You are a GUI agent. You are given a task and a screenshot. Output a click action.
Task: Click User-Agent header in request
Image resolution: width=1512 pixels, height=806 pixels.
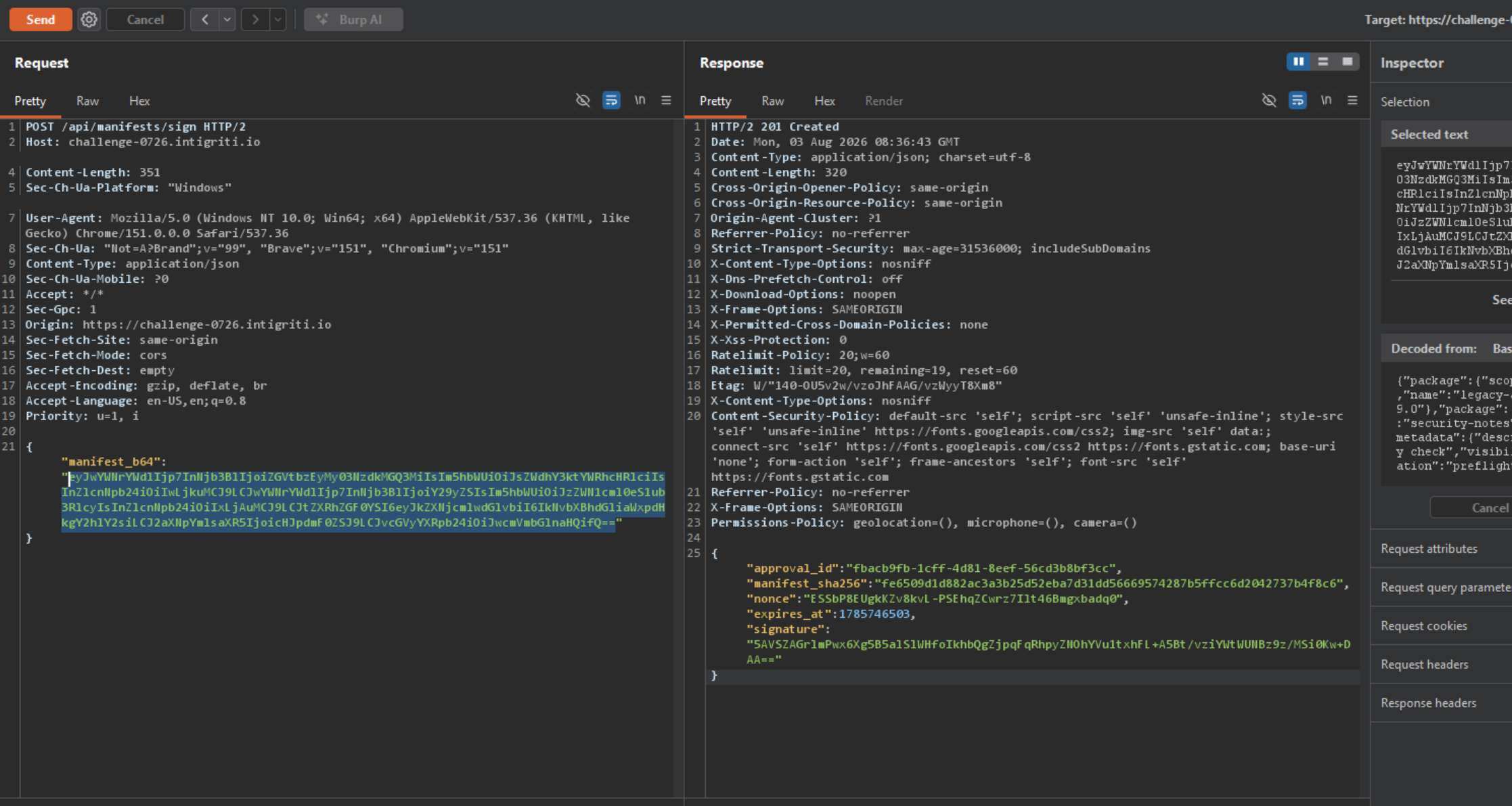point(328,225)
